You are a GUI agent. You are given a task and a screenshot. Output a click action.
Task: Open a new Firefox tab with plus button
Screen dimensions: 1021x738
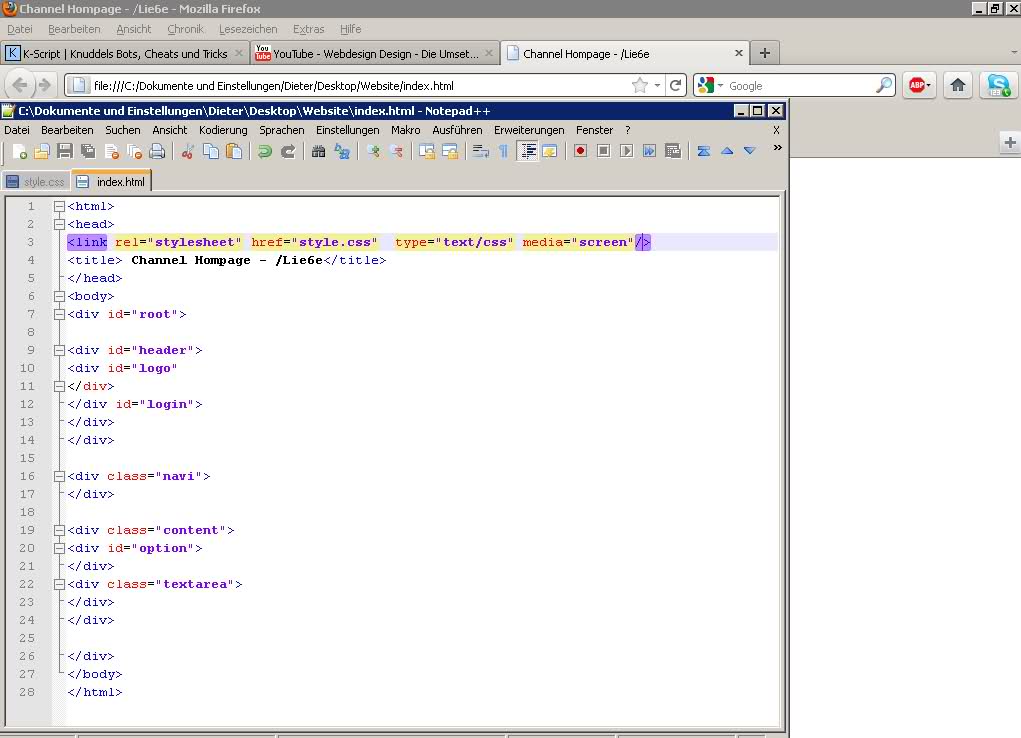[765, 53]
